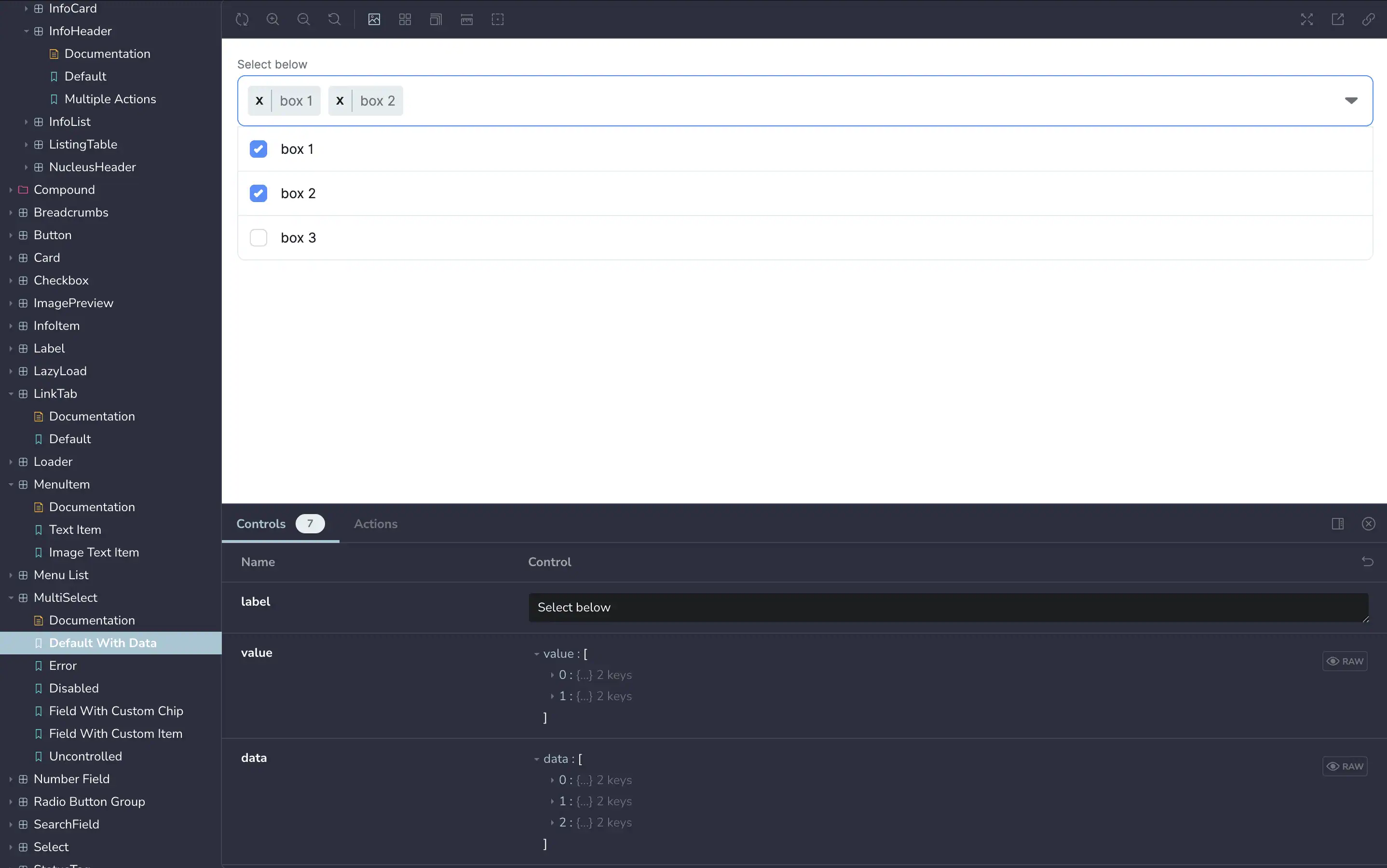Remove the box 2 chip
The image size is (1387, 868).
tap(340, 100)
